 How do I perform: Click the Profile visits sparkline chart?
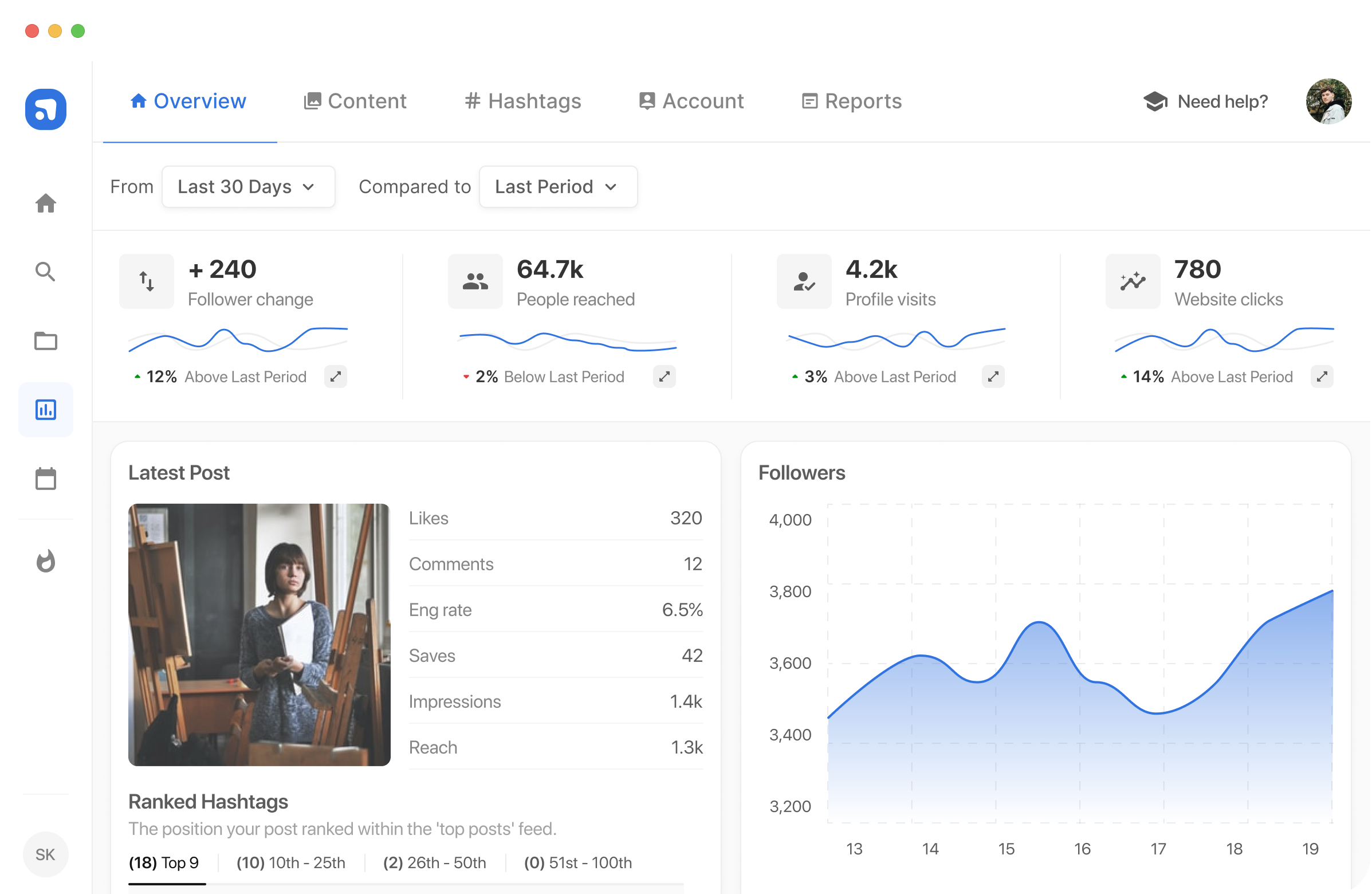(x=897, y=339)
